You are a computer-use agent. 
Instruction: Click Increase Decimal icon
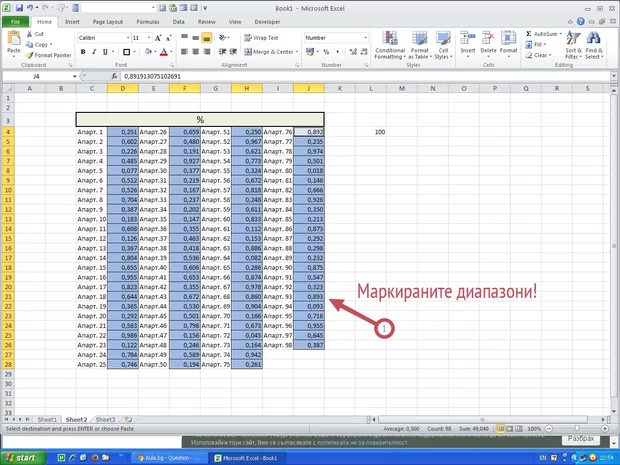coord(353,52)
